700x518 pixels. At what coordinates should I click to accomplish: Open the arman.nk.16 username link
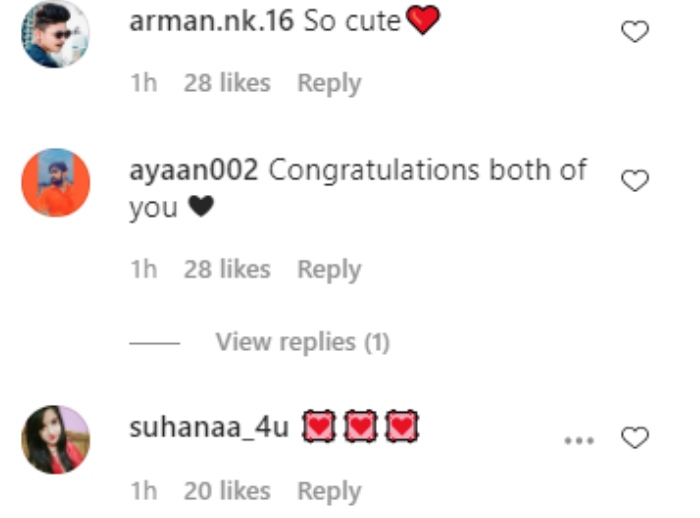click(212, 21)
